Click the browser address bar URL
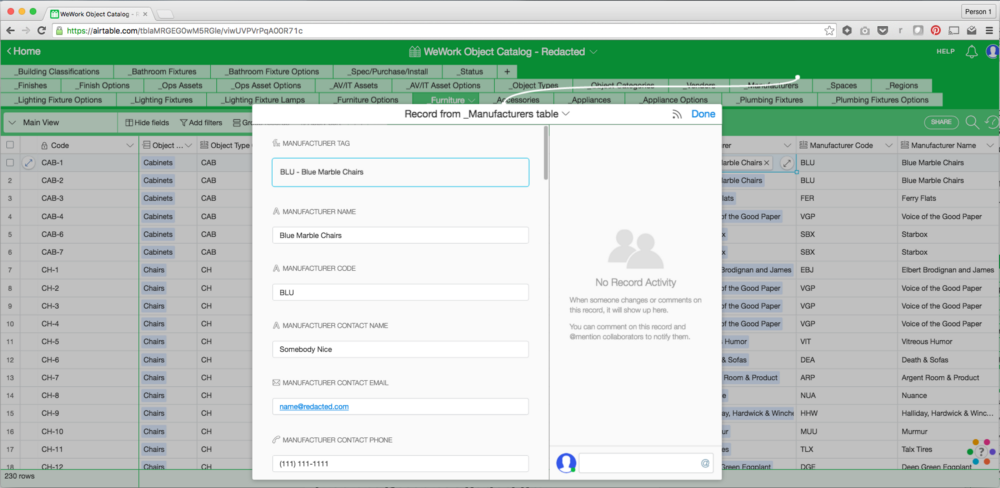This screenshot has height=488, width=1000. 184,30
